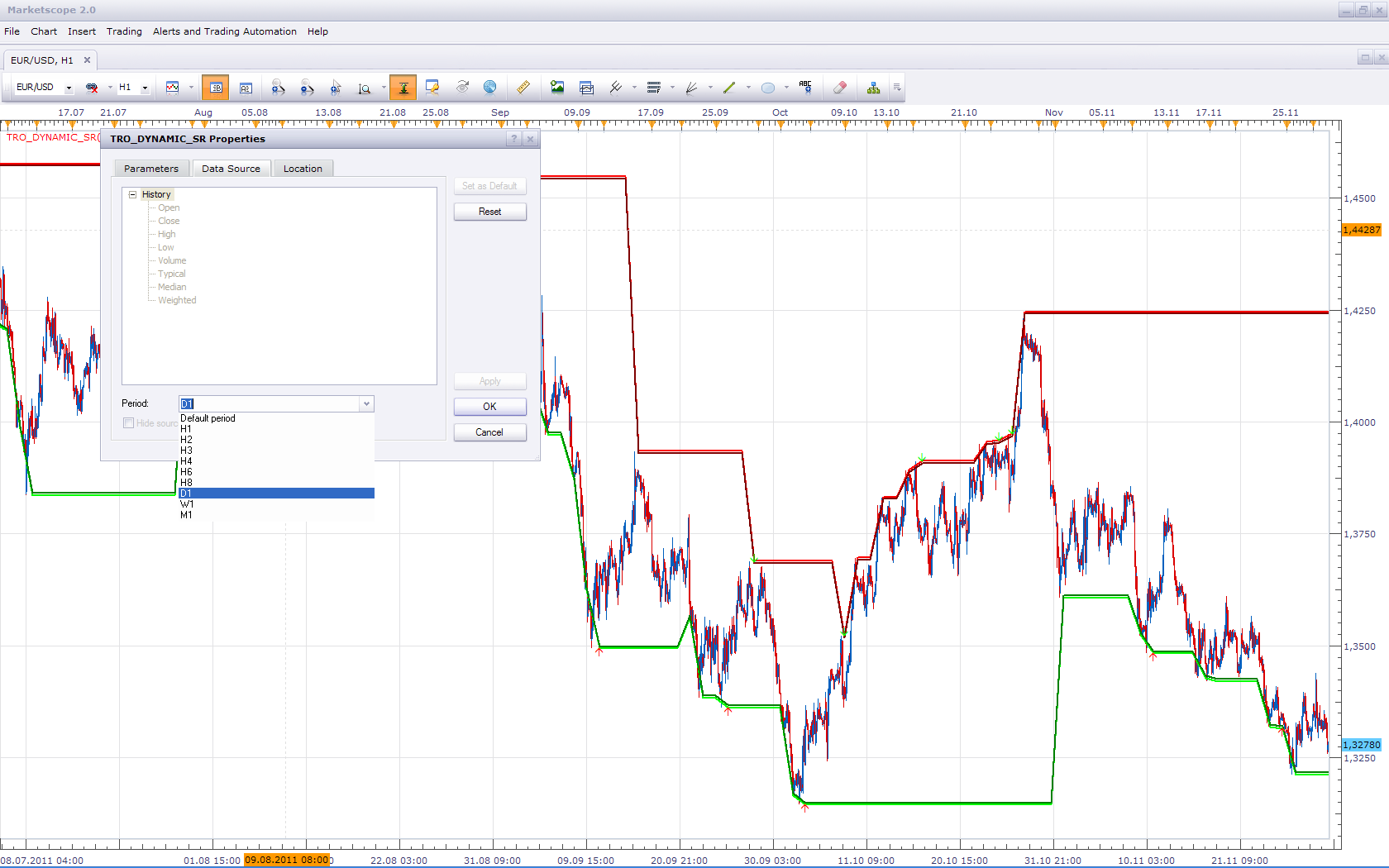This screenshot has height=868, width=1389.
Task: Toggle the Hide source checkbox
Action: click(128, 423)
